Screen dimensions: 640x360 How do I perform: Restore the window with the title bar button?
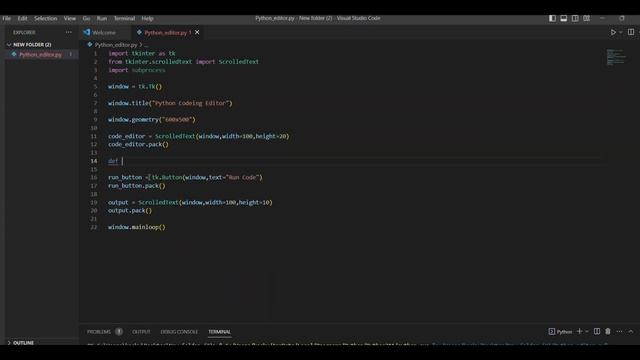622,18
